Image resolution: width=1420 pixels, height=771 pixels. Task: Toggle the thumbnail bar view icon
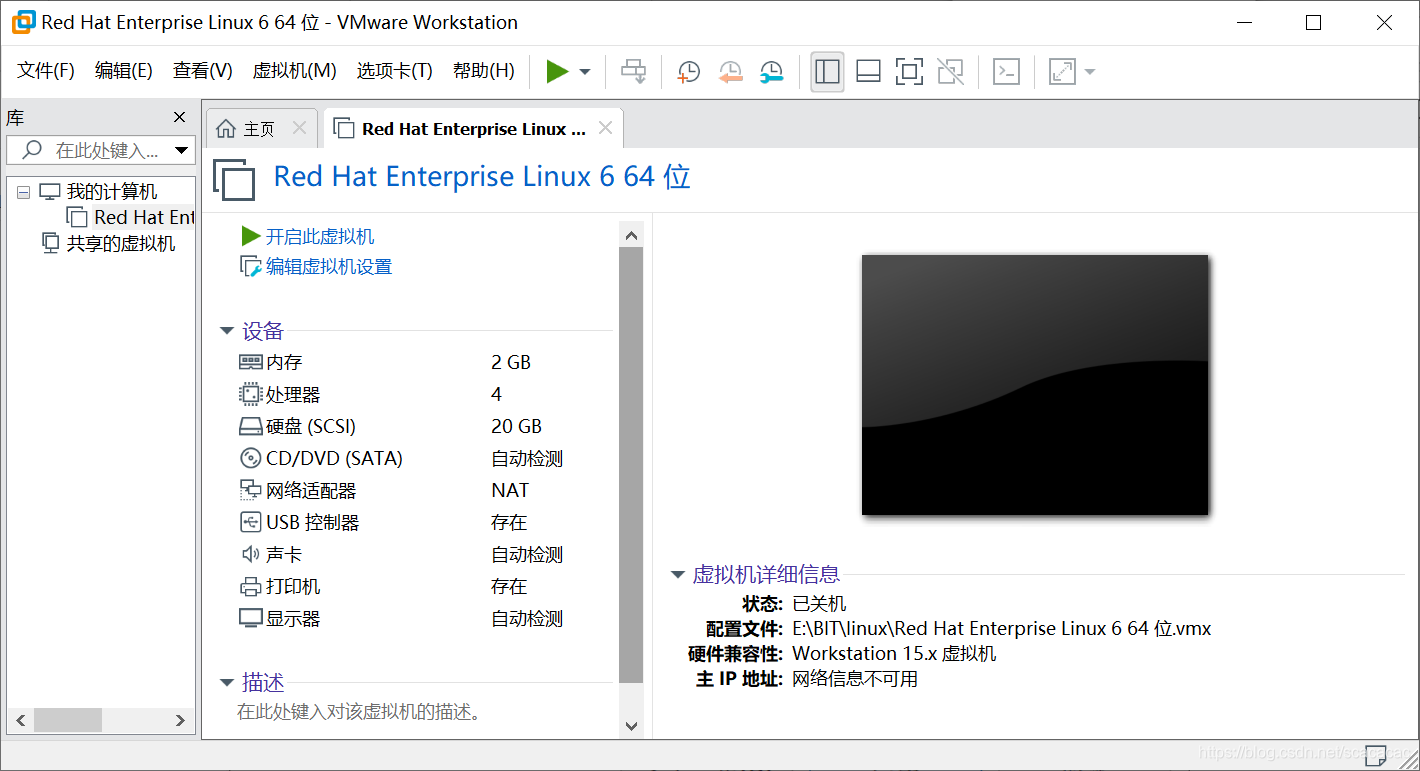869,71
